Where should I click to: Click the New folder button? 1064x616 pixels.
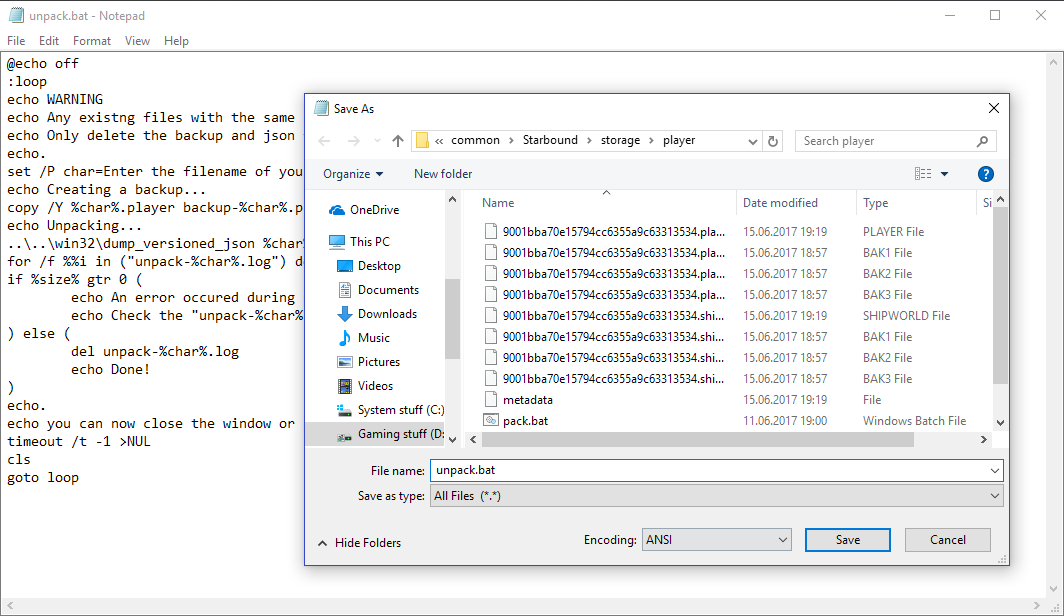(443, 174)
